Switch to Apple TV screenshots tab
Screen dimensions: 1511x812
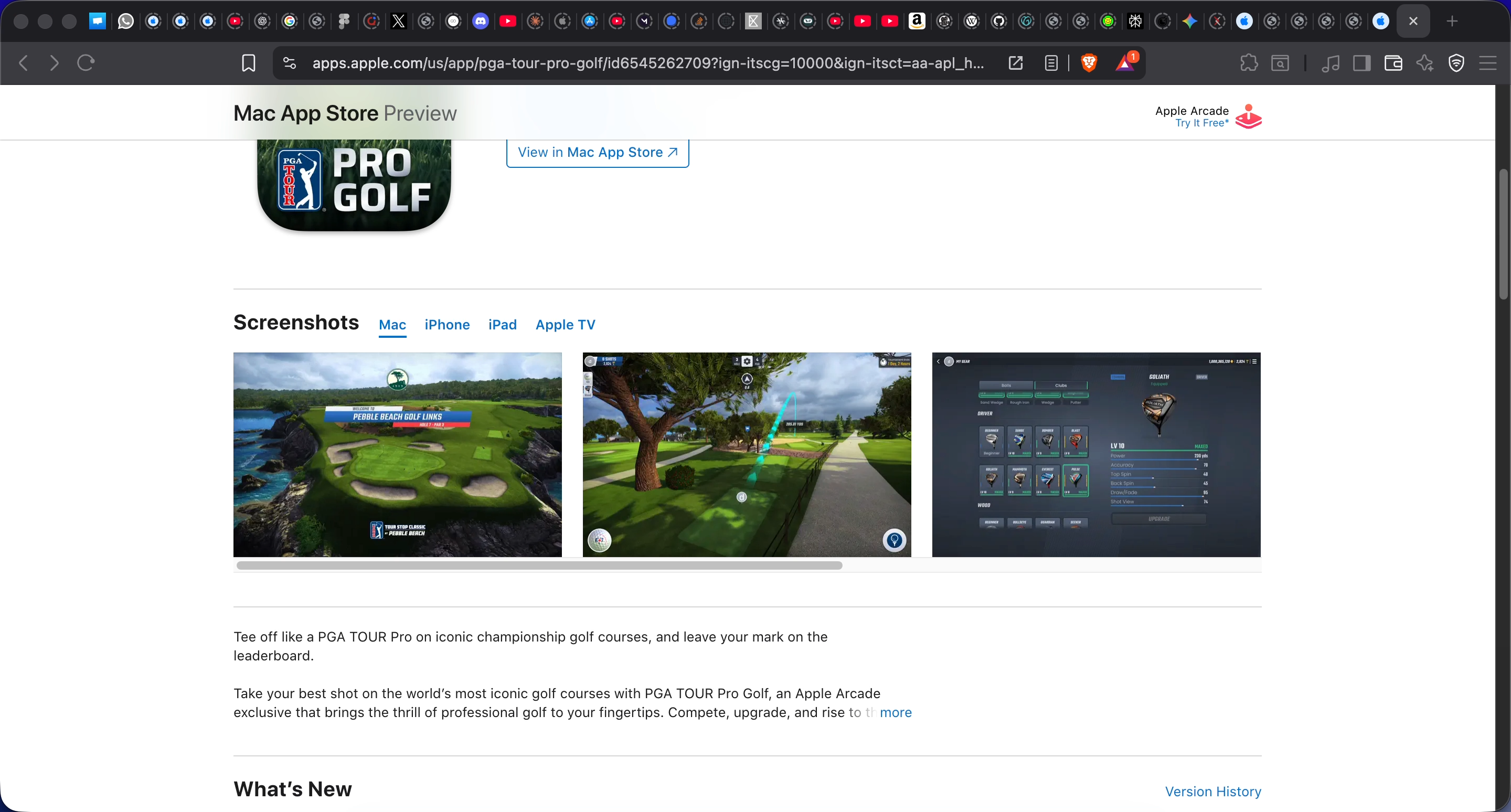click(565, 325)
